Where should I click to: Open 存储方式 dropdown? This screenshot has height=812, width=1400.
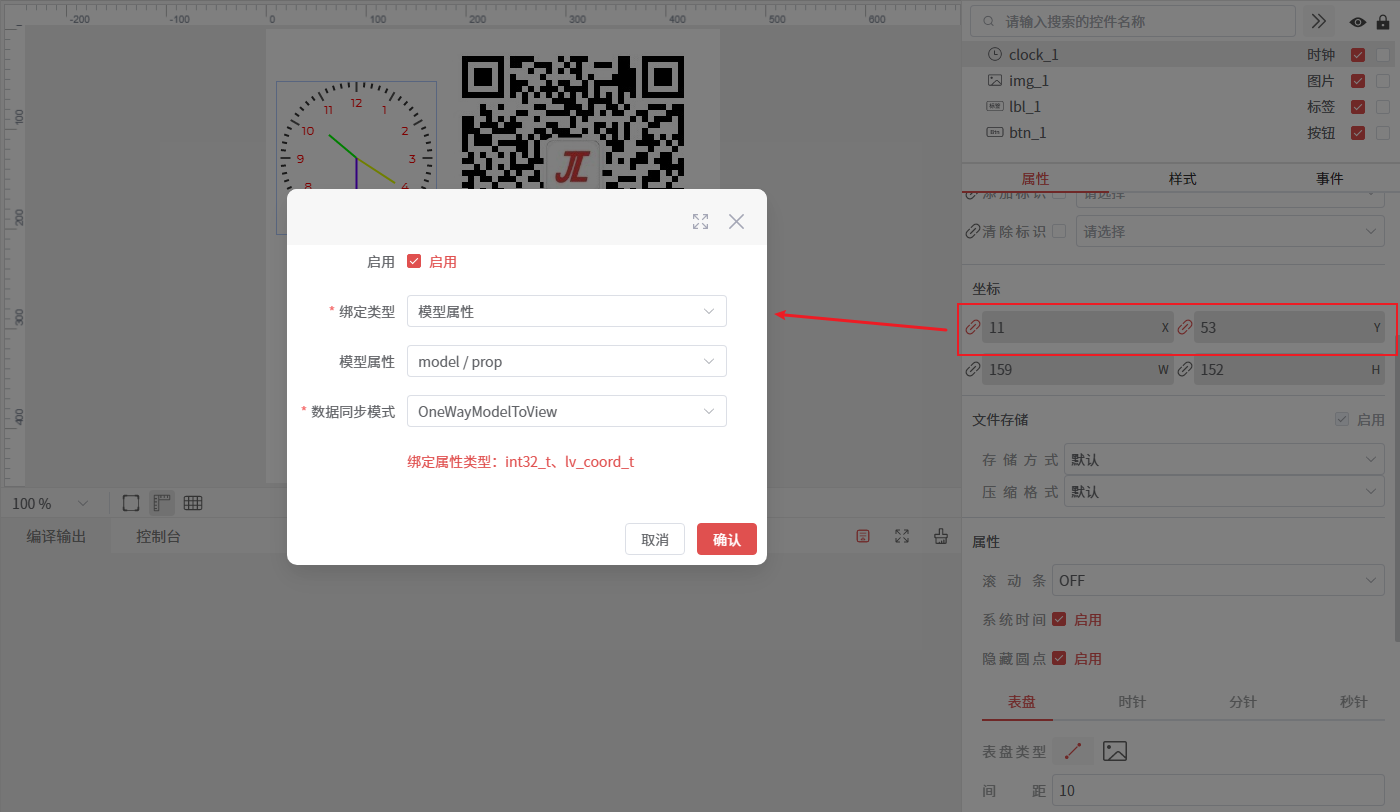point(1224,460)
